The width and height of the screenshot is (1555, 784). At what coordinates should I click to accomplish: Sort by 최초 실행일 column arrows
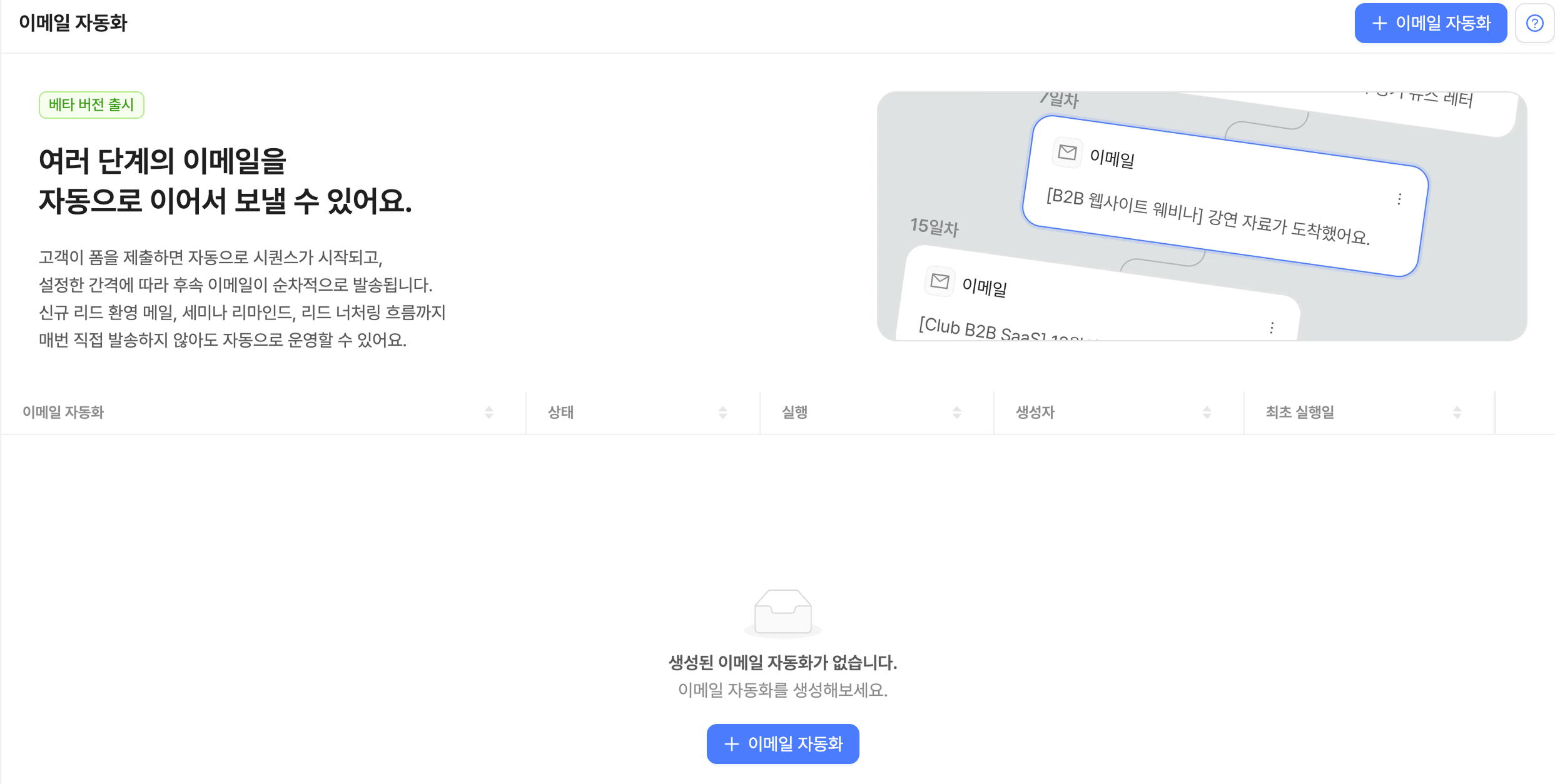pyautogui.click(x=1457, y=412)
